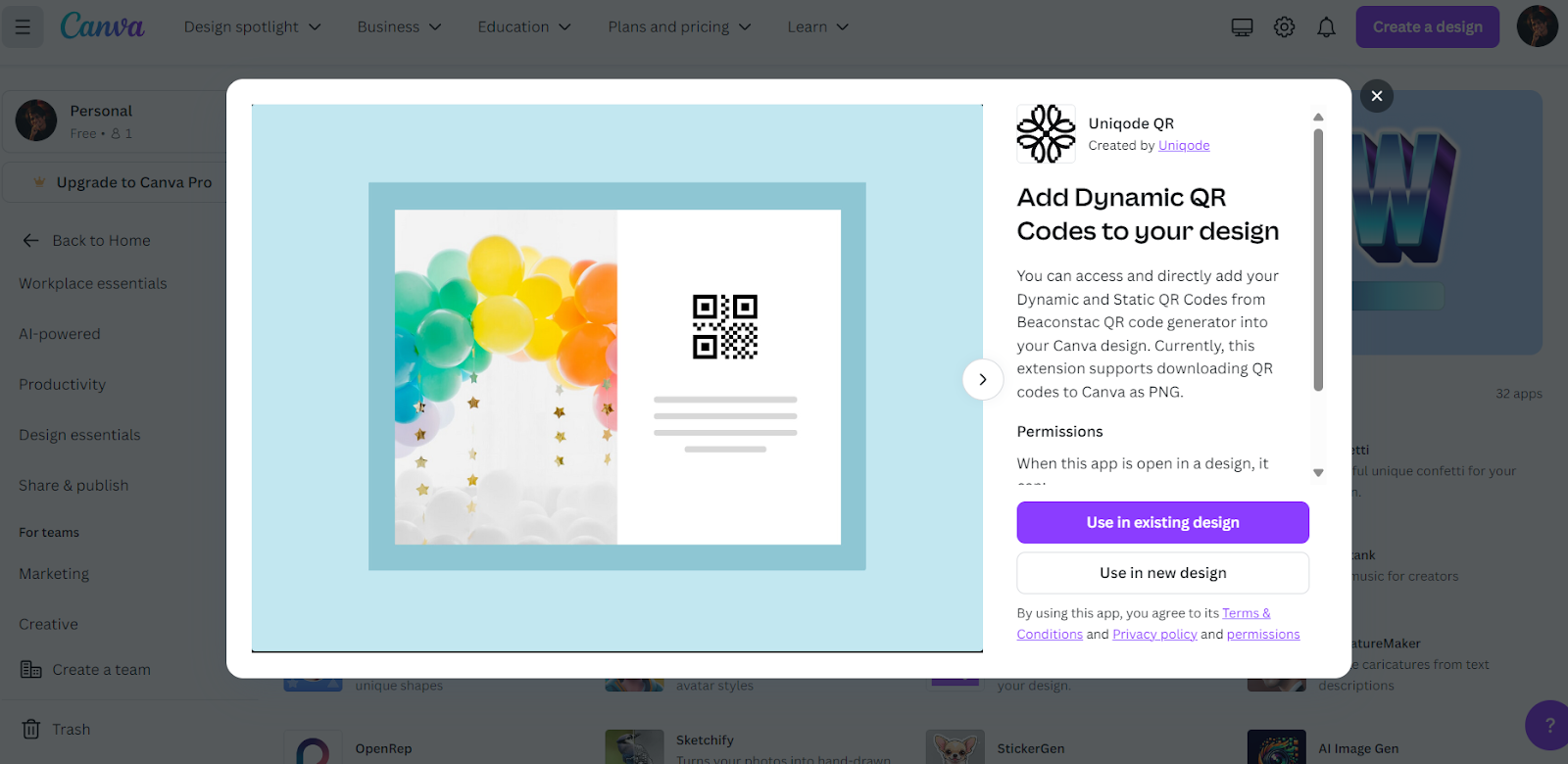Viewport: 1568px width, 764px height.
Task: Click the Sketchify app name
Action: (x=705, y=740)
